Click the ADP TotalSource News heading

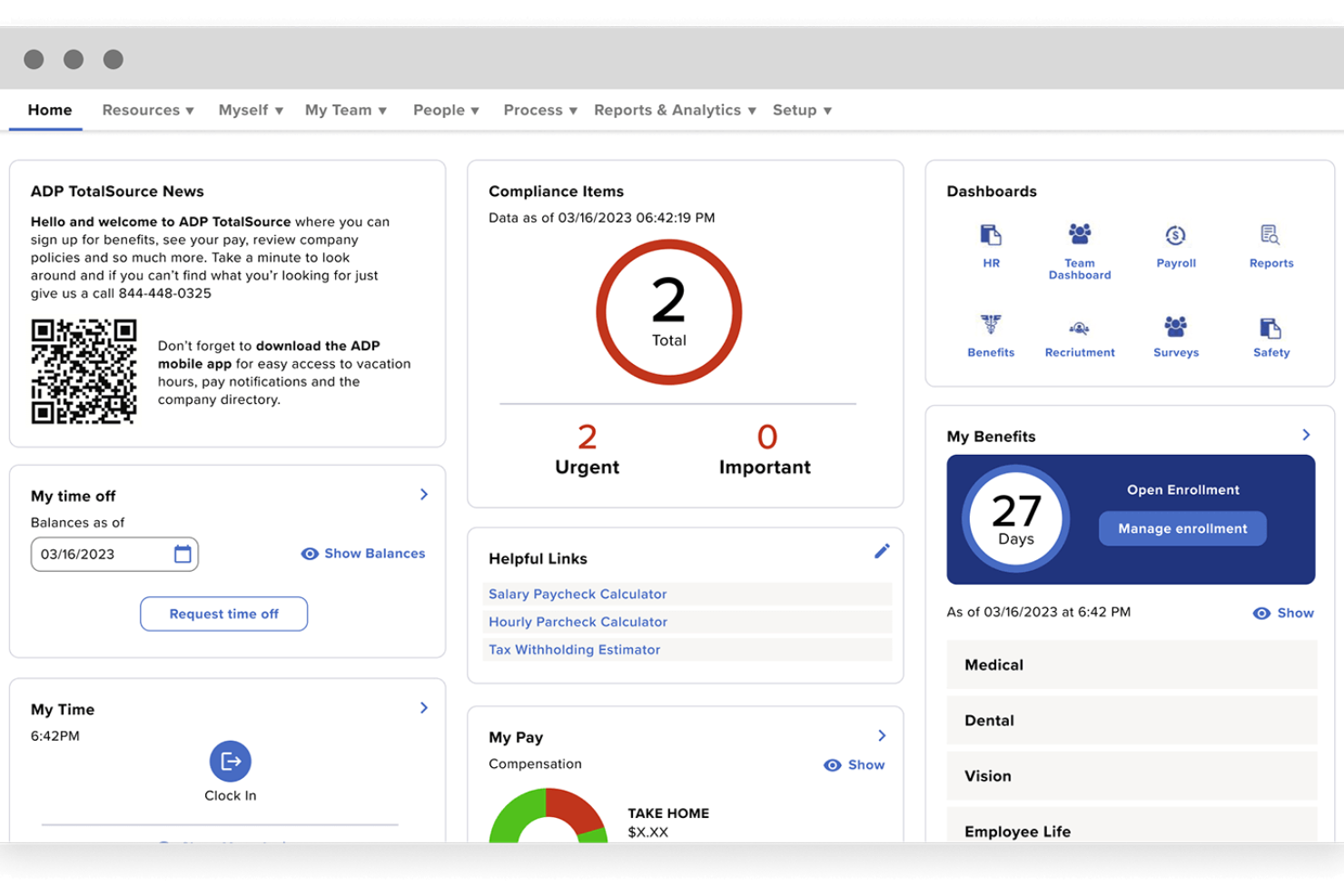click(117, 192)
